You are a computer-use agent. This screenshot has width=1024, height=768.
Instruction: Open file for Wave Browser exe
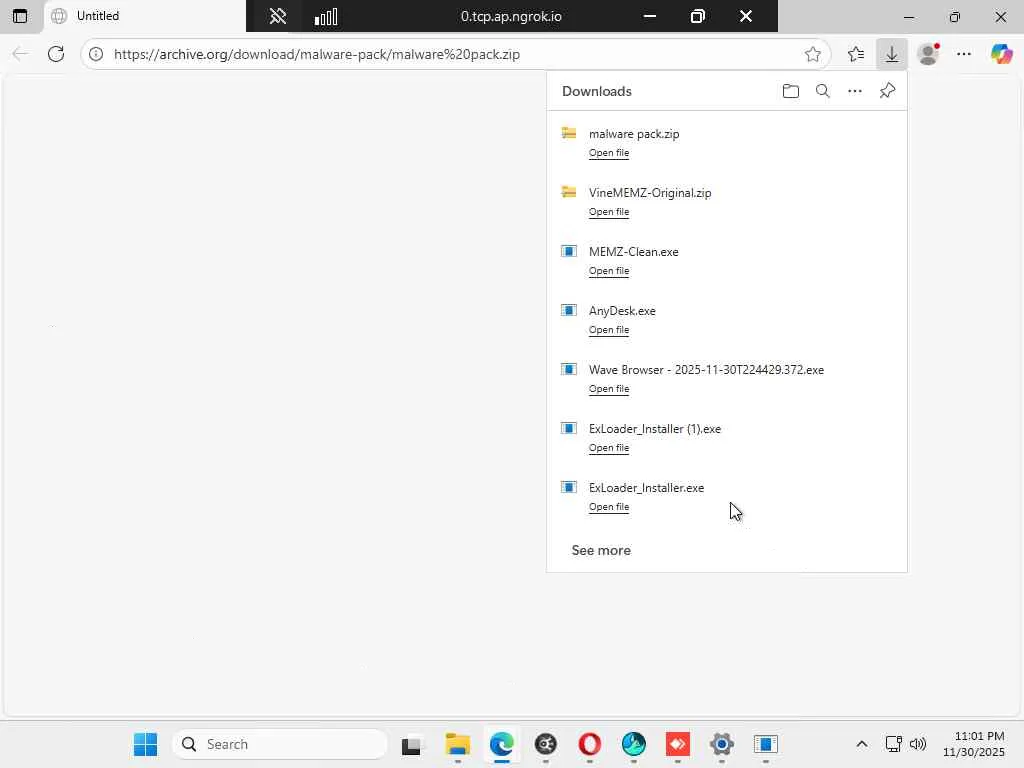pyautogui.click(x=609, y=389)
